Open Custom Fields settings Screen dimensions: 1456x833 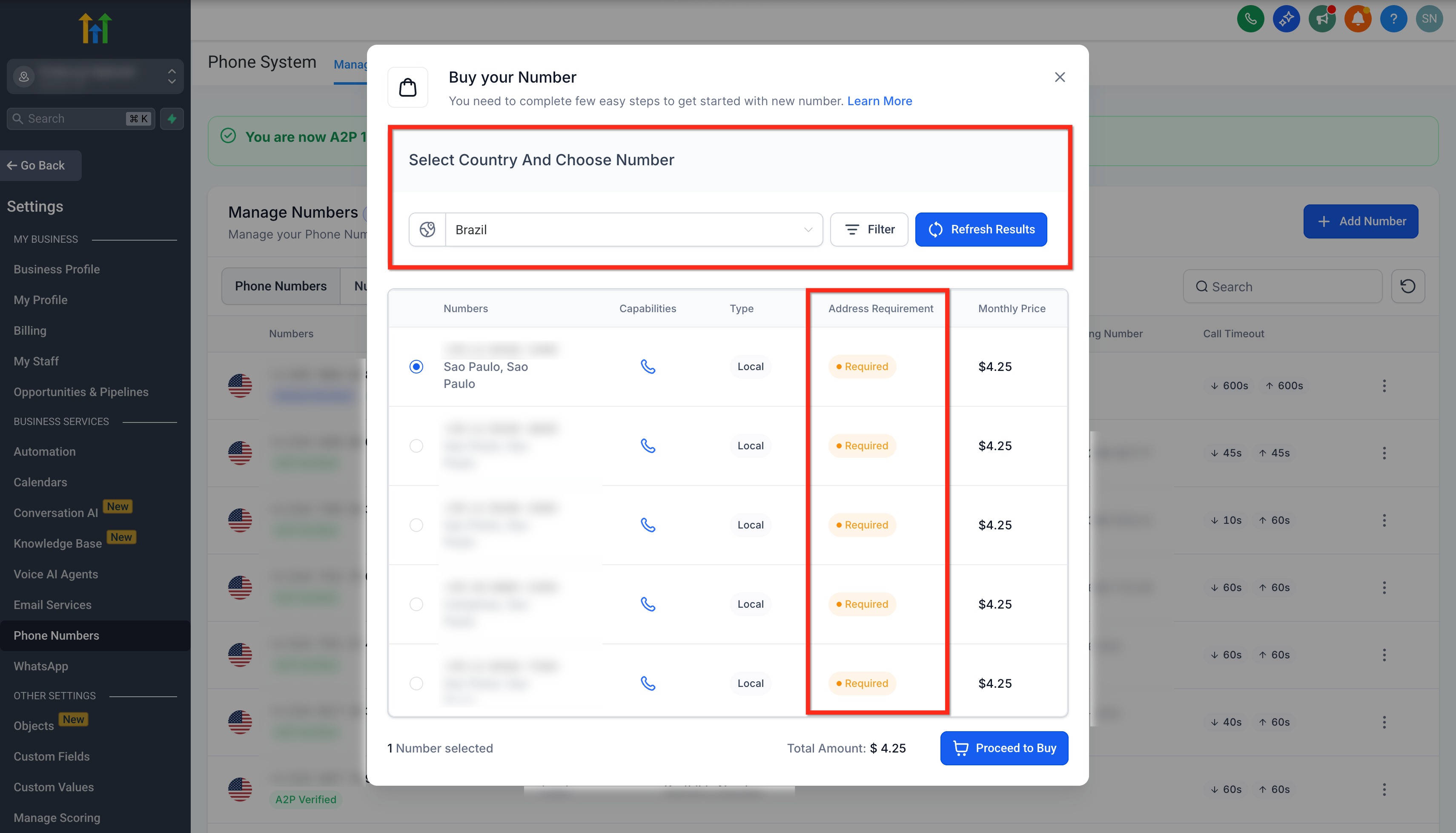[x=52, y=756]
